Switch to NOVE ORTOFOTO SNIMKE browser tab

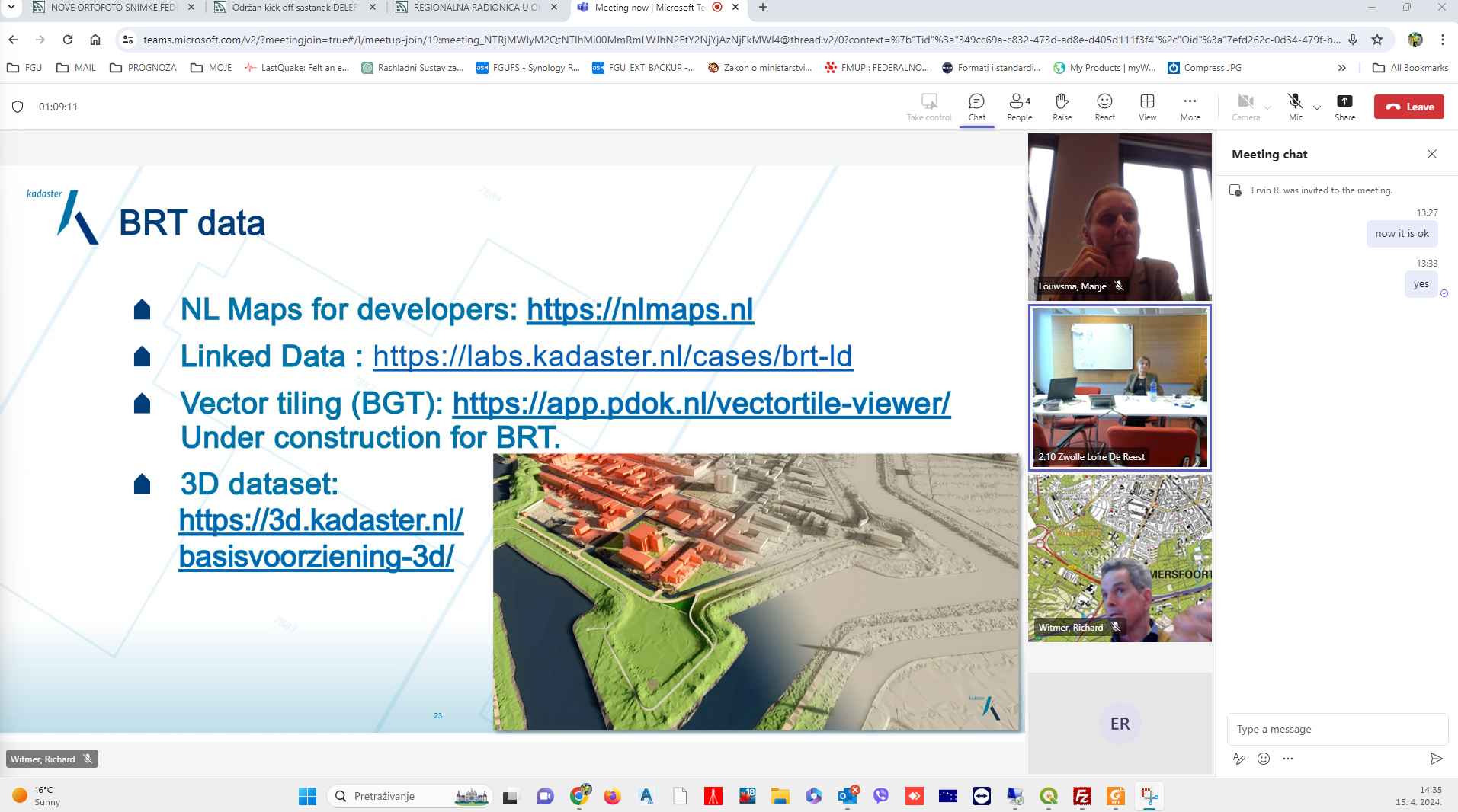click(x=114, y=8)
